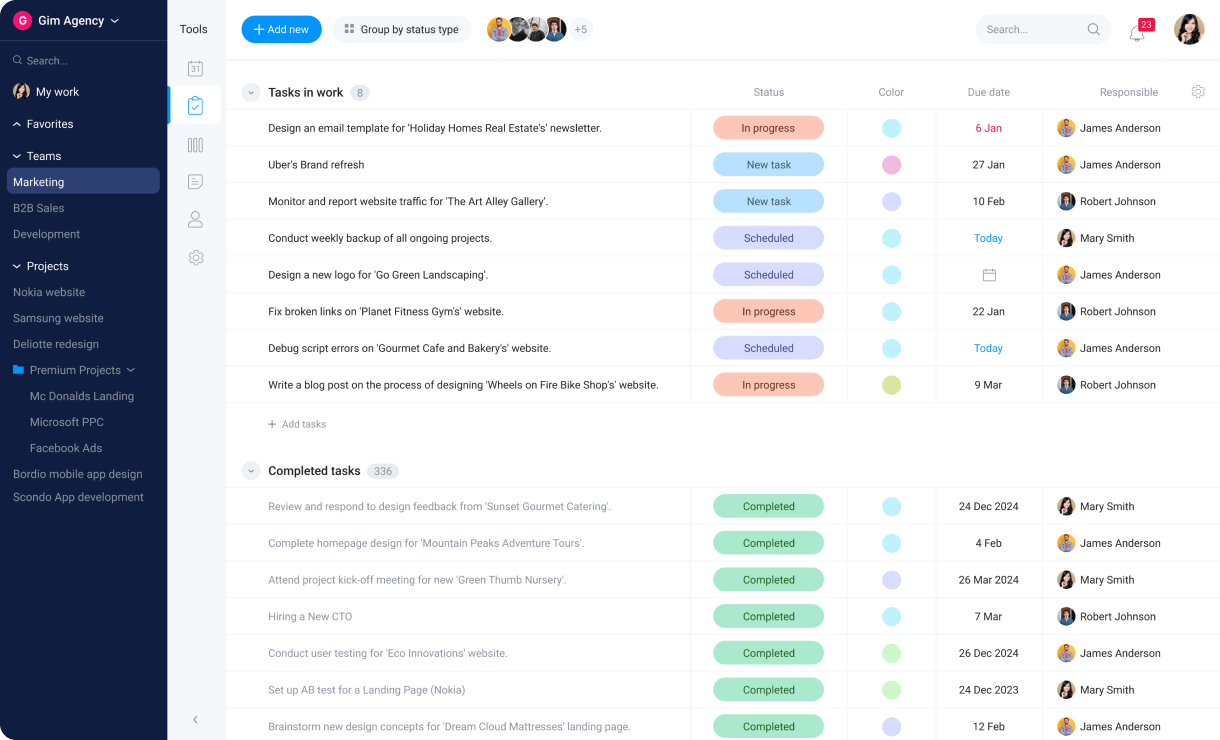
Task: Open notifications bell showing 23 alerts
Action: (x=1136, y=30)
